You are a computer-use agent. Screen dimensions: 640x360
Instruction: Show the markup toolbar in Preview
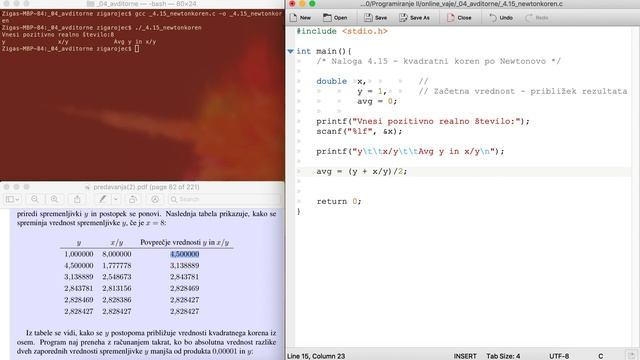tap(155, 199)
